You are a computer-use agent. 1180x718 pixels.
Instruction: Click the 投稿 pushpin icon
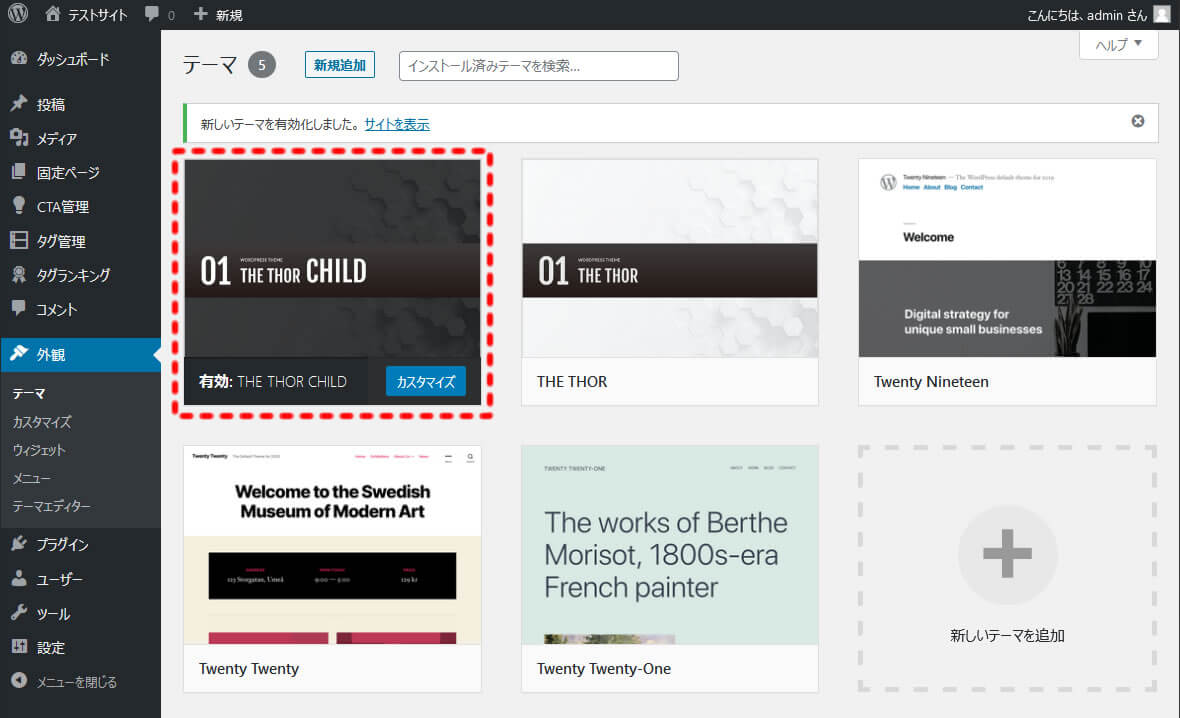pos(19,104)
